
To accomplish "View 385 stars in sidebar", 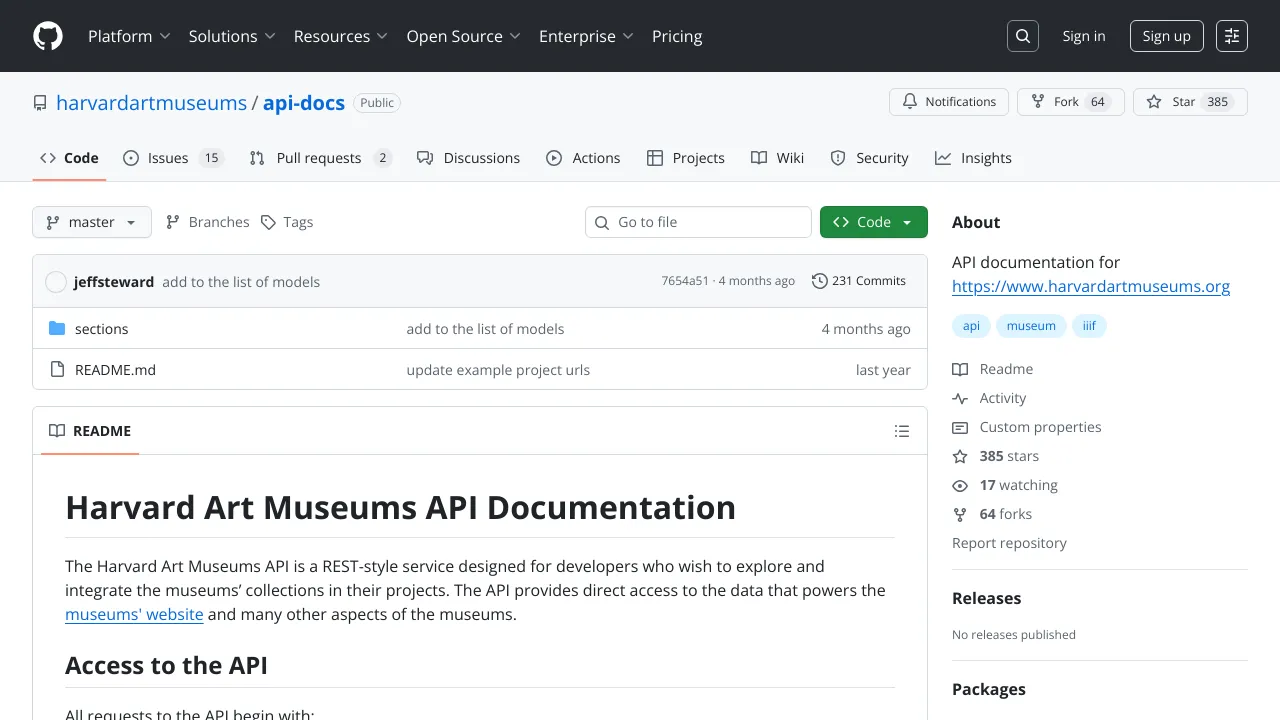I will tap(996, 456).
